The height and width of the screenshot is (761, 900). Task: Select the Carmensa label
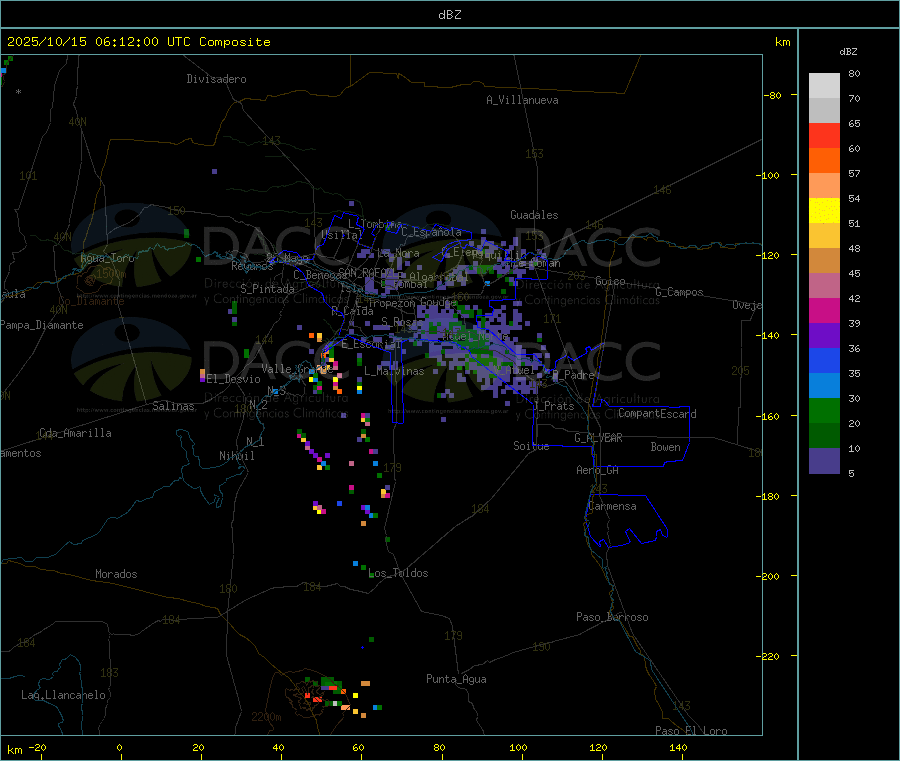[x=612, y=506]
